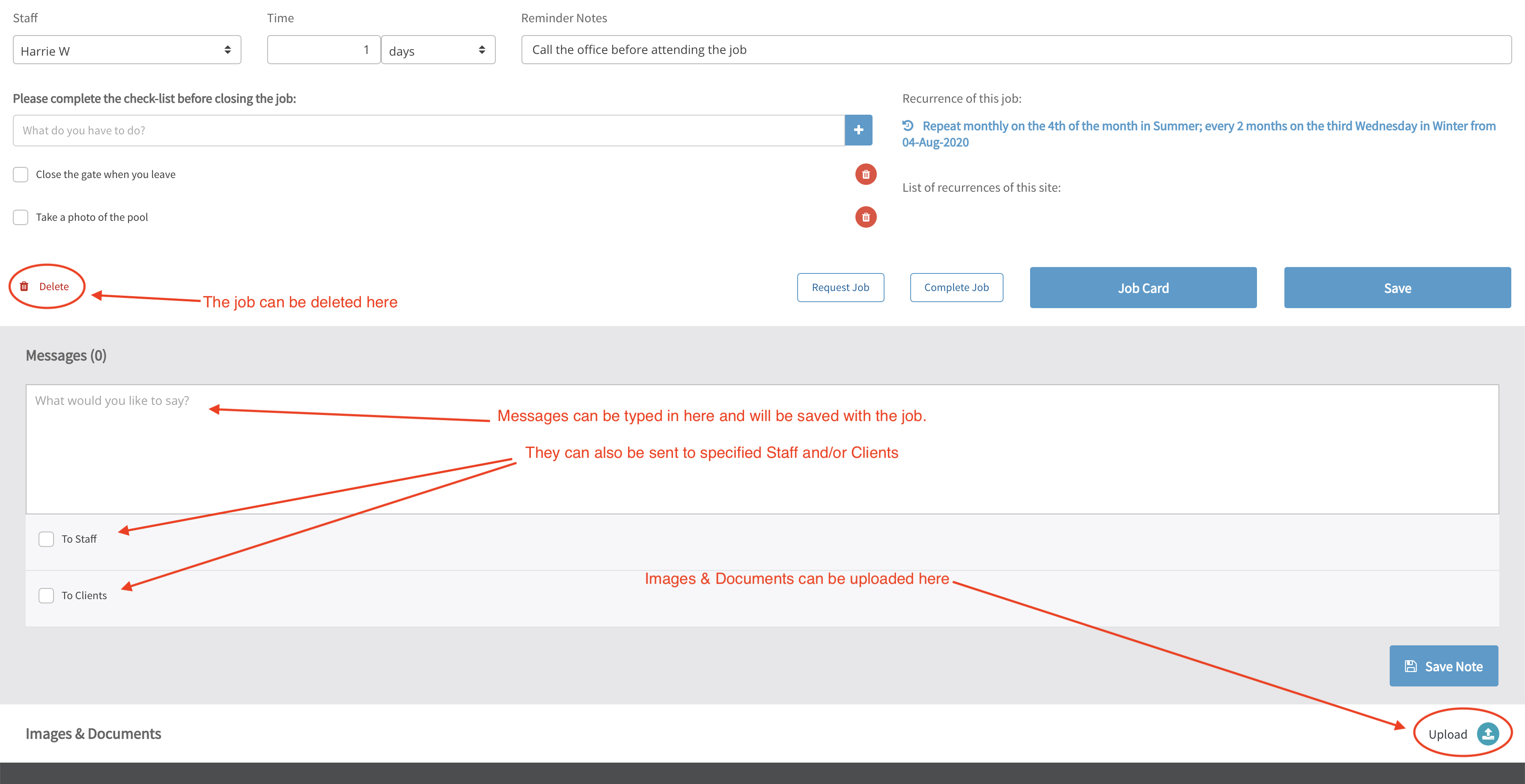Click the save disk icon on Save Note
The height and width of the screenshot is (784, 1525).
(1411, 666)
